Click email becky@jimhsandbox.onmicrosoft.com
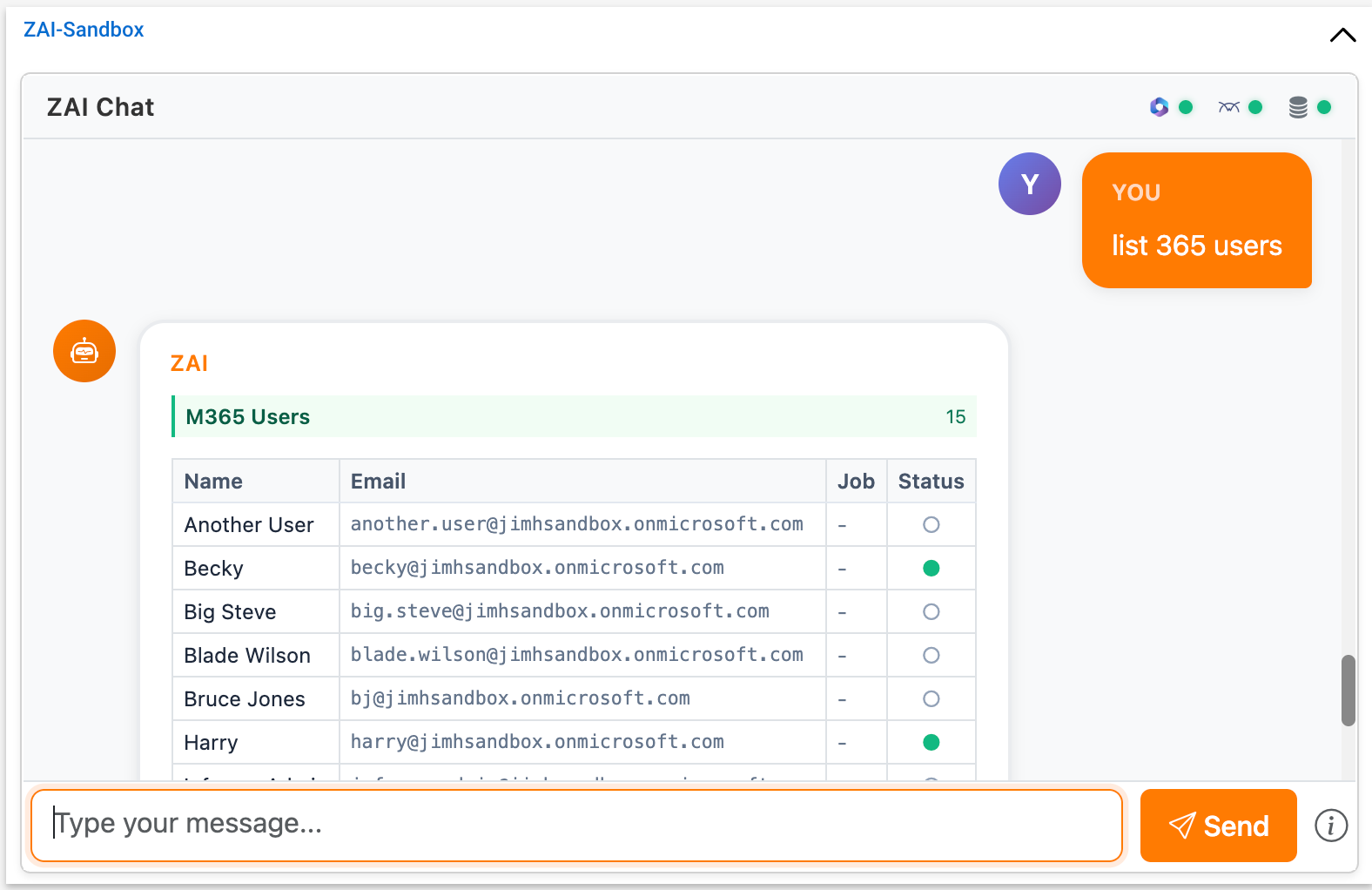This screenshot has width=1372, height=890. point(537,568)
